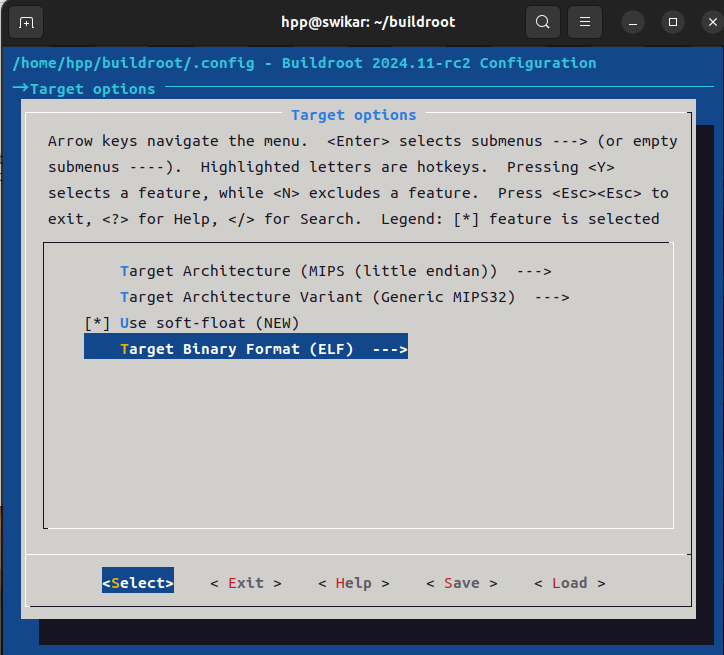This screenshot has width=724, height=655.
Task: Click the search magnifier icon in title bar
Action: tap(542, 22)
